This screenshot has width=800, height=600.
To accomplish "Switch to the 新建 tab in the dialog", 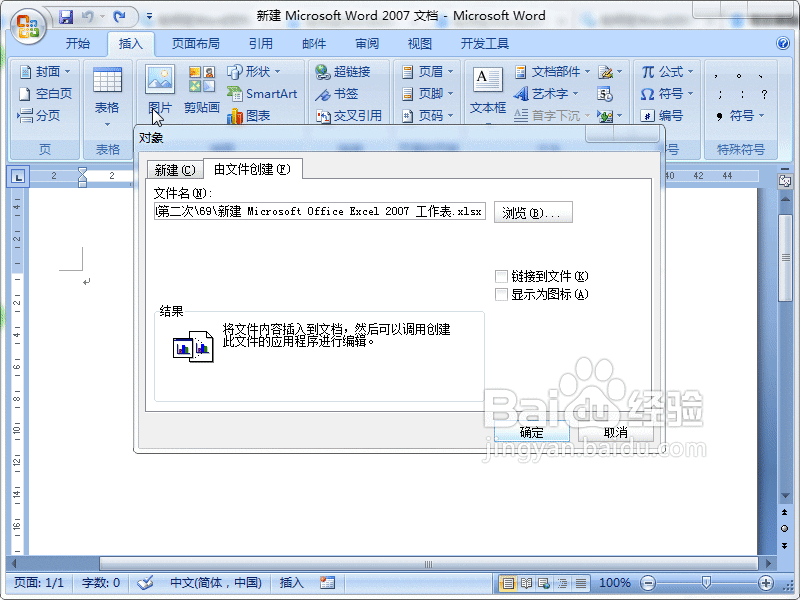I will click(173, 169).
